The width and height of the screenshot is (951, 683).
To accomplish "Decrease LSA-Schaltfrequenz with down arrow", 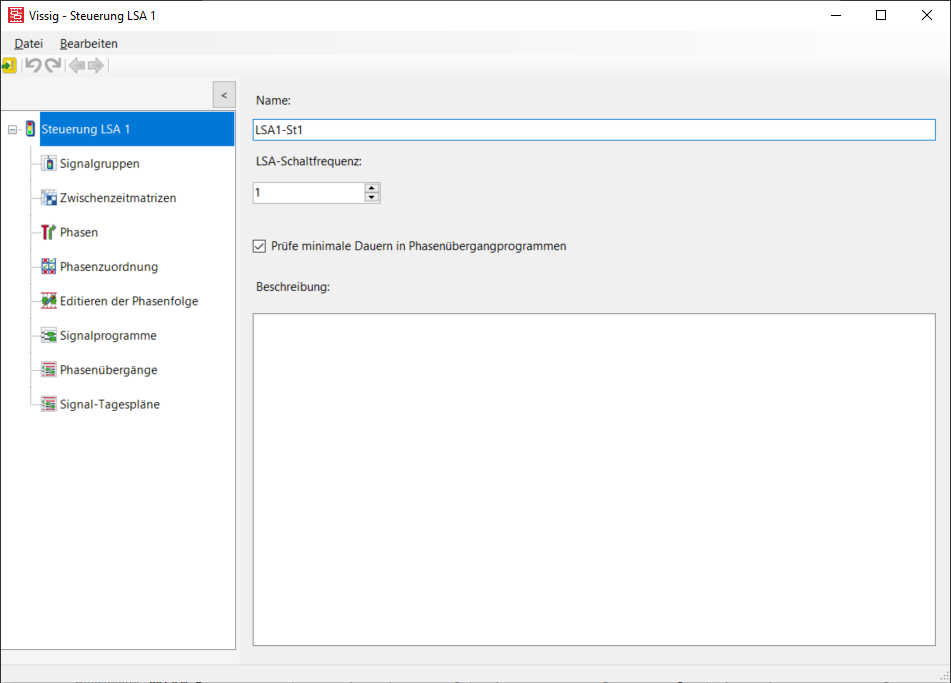I will pyautogui.click(x=372, y=197).
